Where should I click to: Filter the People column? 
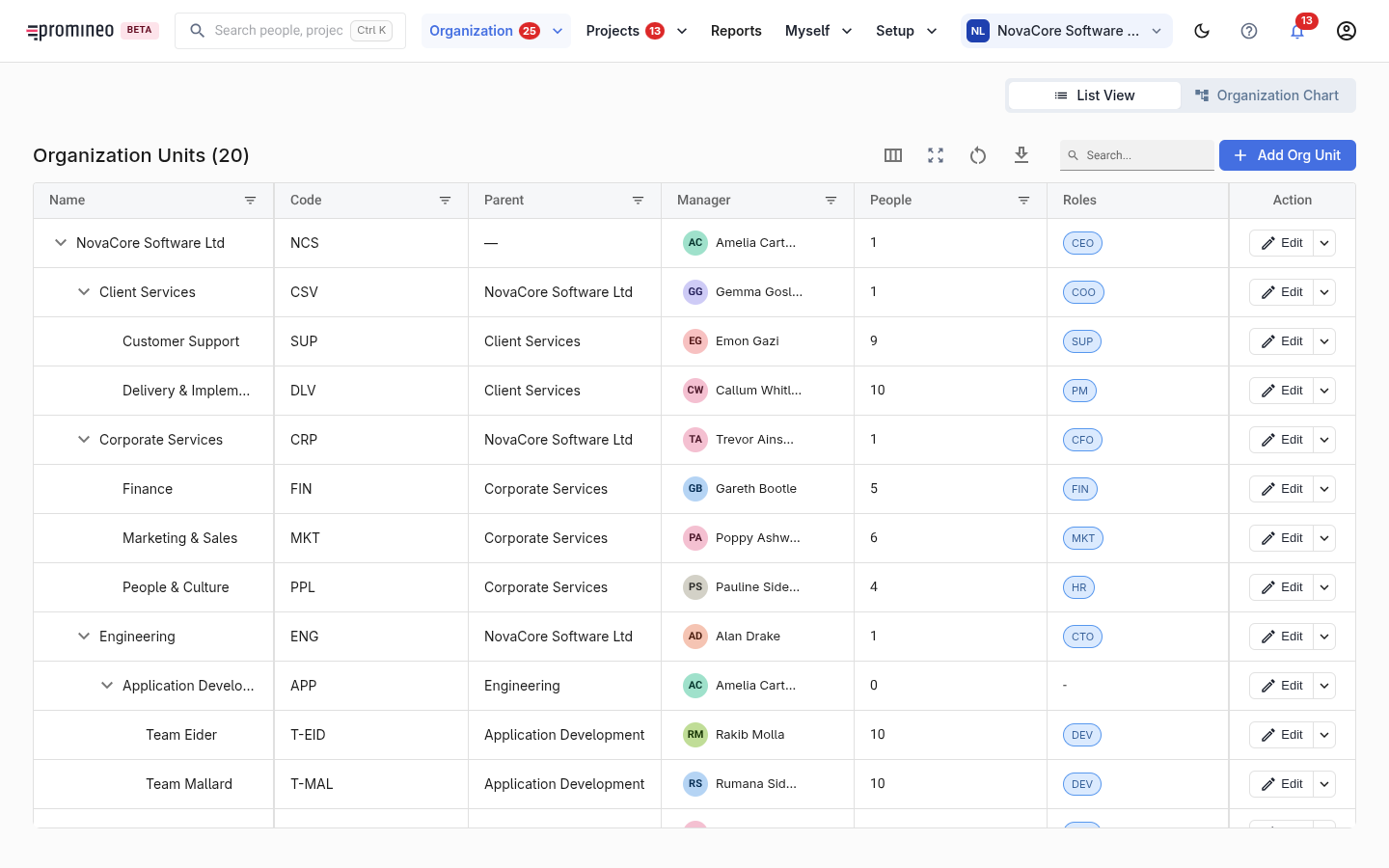(1024, 201)
